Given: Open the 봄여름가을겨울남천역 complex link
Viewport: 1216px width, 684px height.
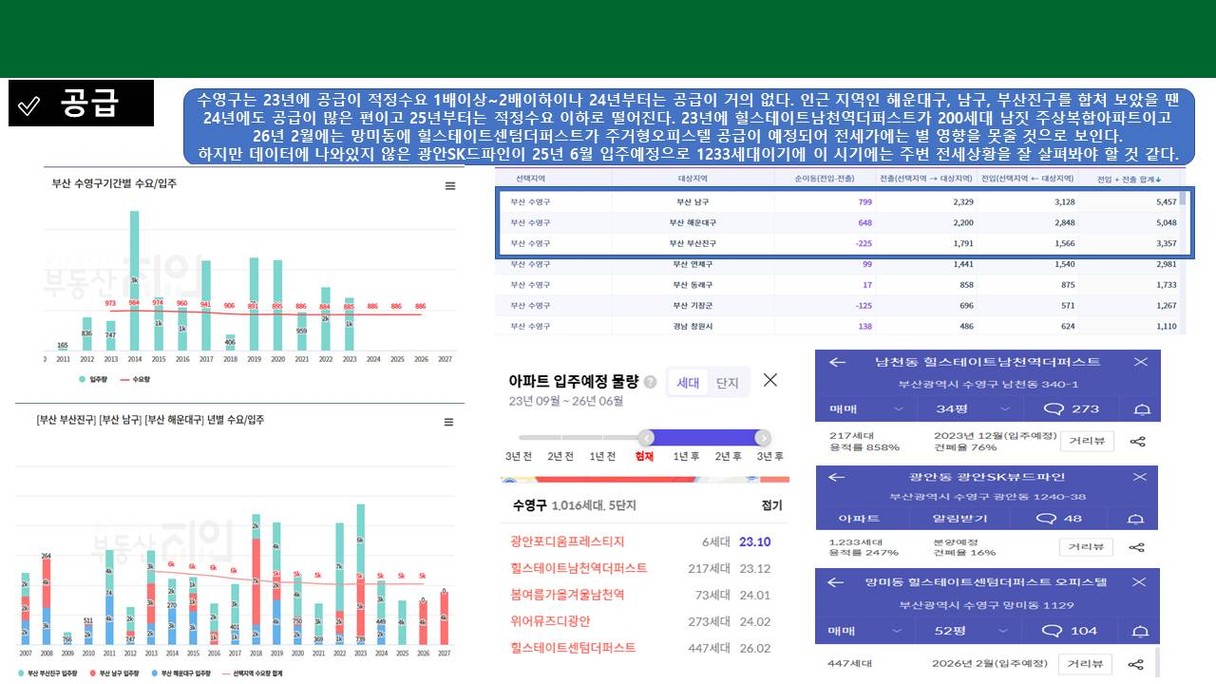Looking at the screenshot, I should coord(567,595).
